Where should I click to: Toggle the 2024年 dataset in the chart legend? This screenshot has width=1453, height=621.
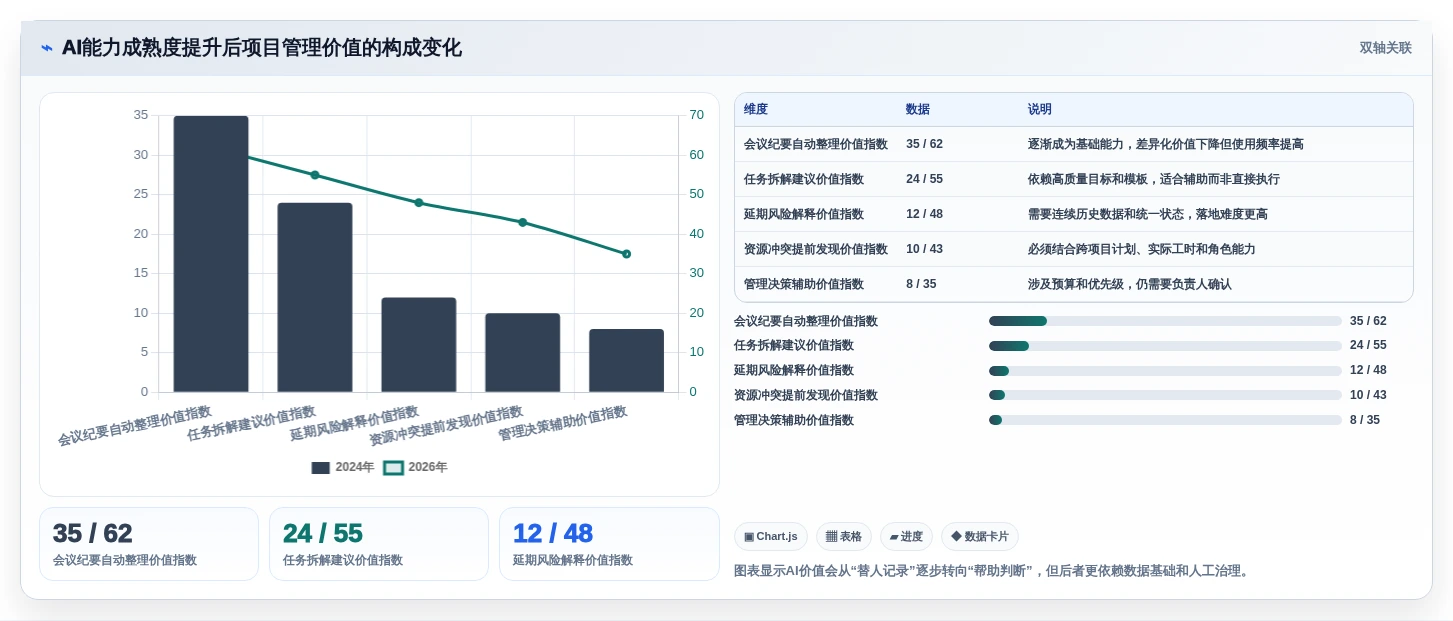pyautogui.click(x=342, y=467)
